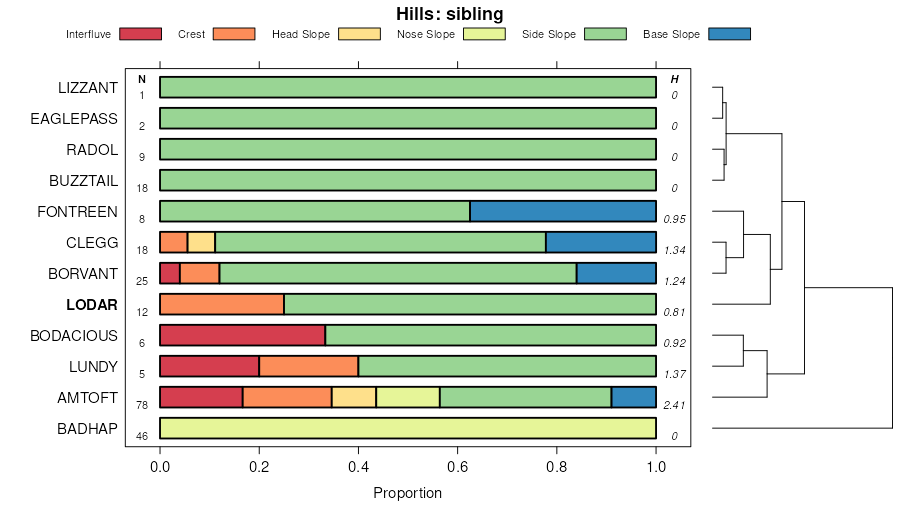Click the Interfluve red legend swatch
The height and width of the screenshot is (520, 900).
140,34
